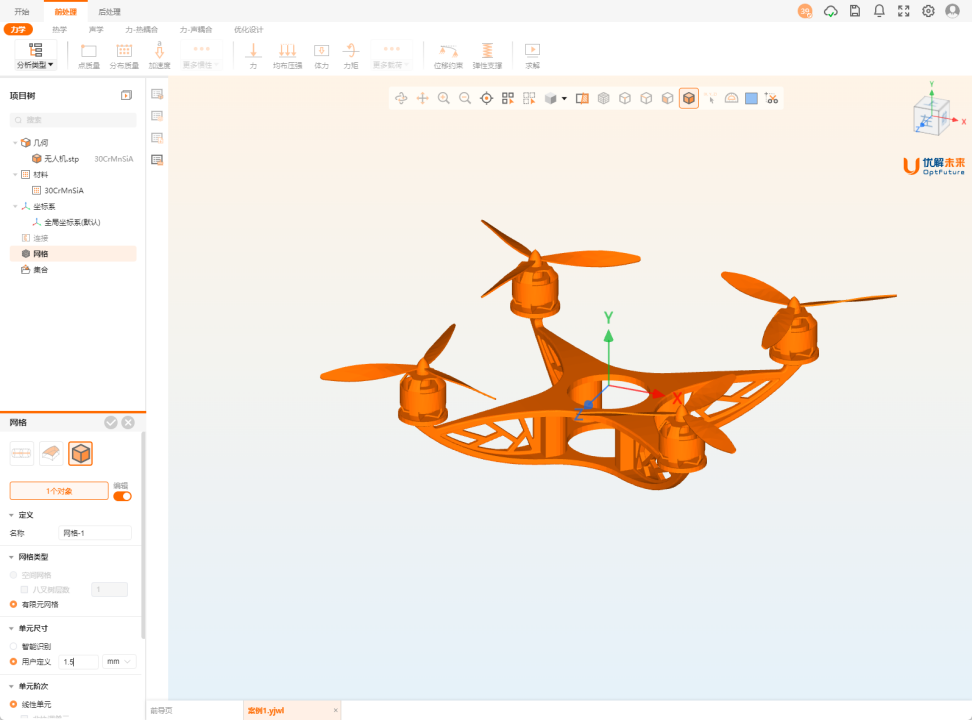The height and width of the screenshot is (720, 972).
Task: Select 有限元网格 radio button
Action: tap(13, 604)
